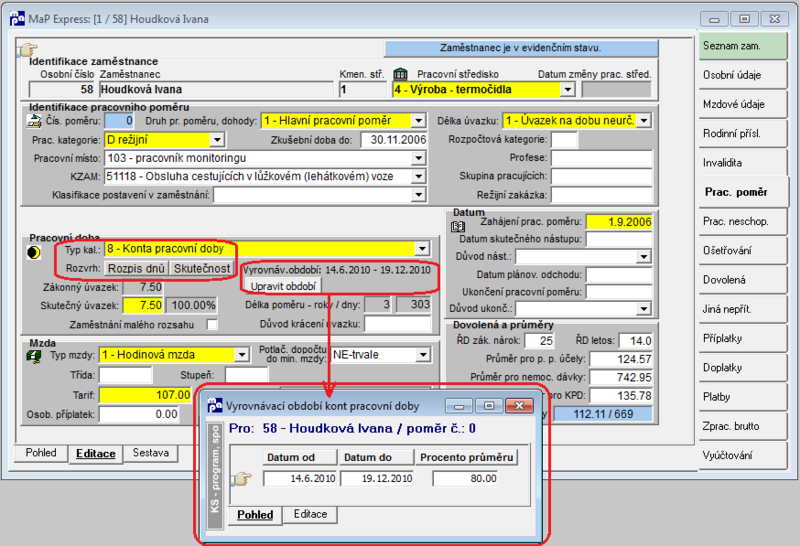Select the Editace tab in main window
Image resolution: width=800 pixels, height=546 pixels.
click(x=96, y=454)
